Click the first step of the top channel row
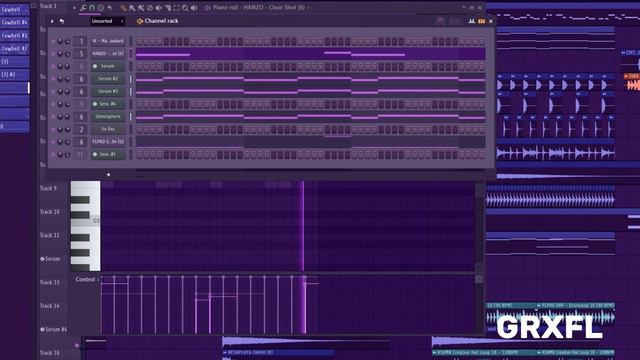Image resolution: width=640 pixels, height=360 pixels. (x=140, y=41)
